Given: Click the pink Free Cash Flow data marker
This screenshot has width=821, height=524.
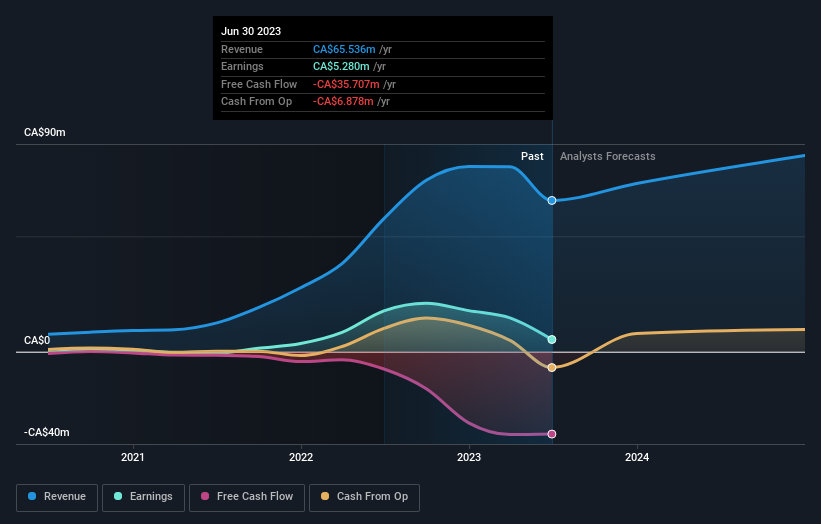Looking at the screenshot, I should tap(552, 434).
